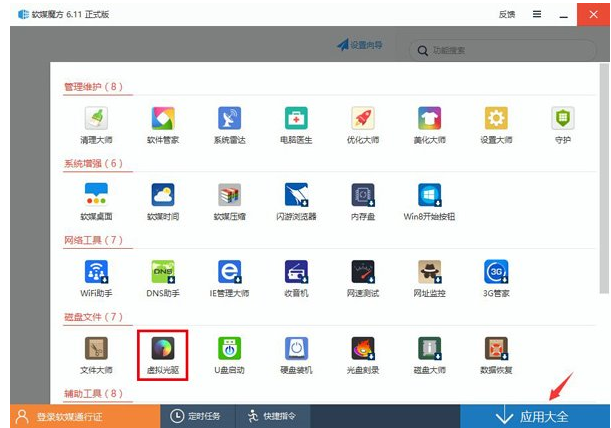Open 软媒时间 weather clock icon

[x=163, y=202]
